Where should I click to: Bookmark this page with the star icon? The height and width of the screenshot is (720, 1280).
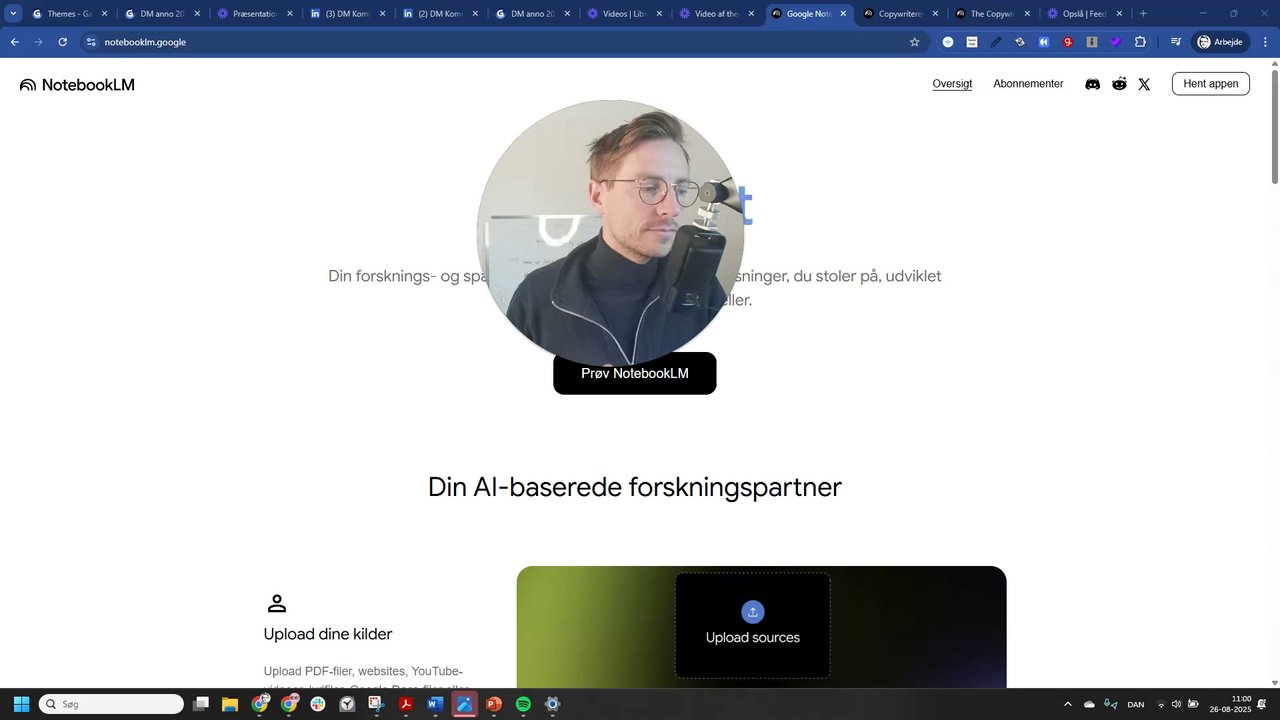pos(914,42)
